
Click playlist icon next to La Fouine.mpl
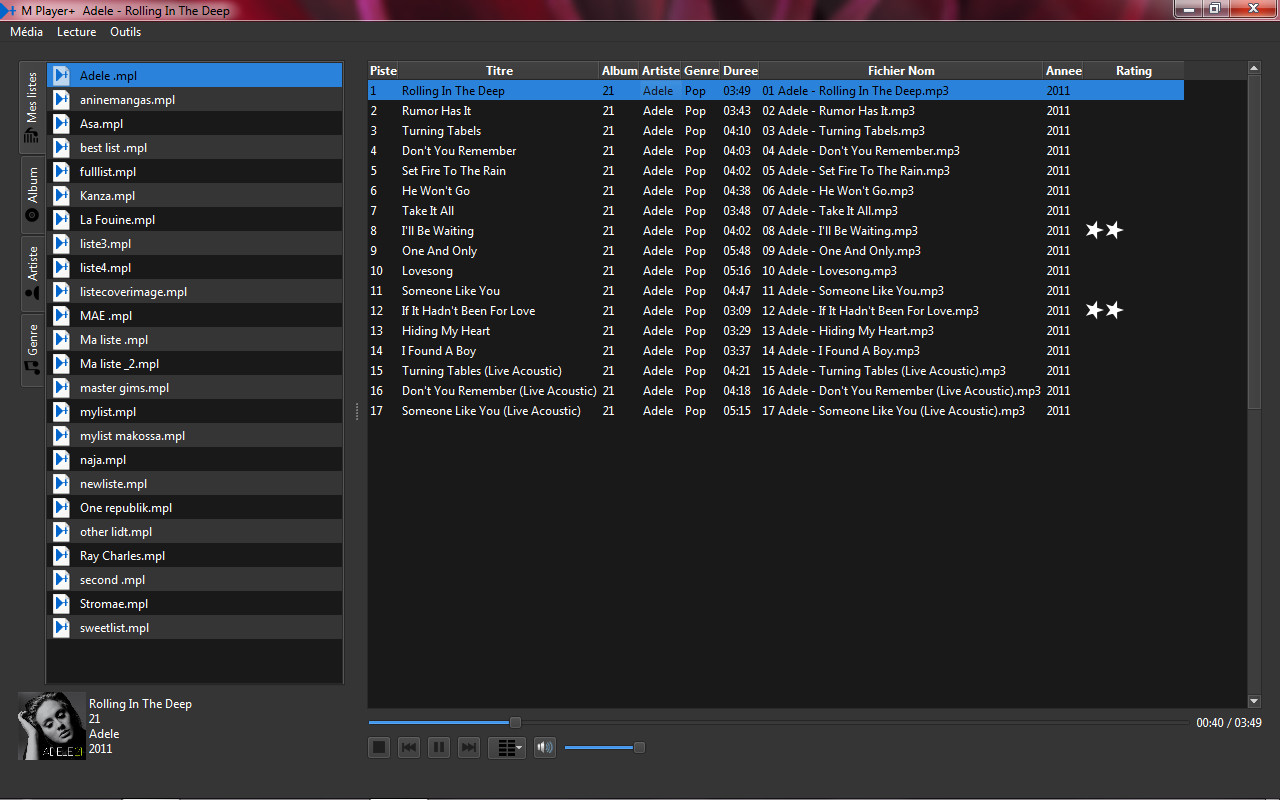click(61, 219)
